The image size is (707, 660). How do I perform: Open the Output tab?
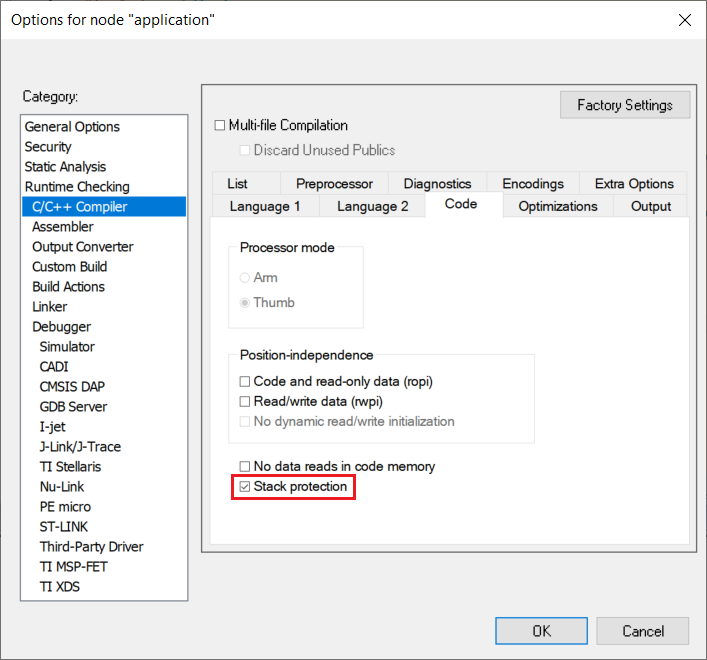651,206
